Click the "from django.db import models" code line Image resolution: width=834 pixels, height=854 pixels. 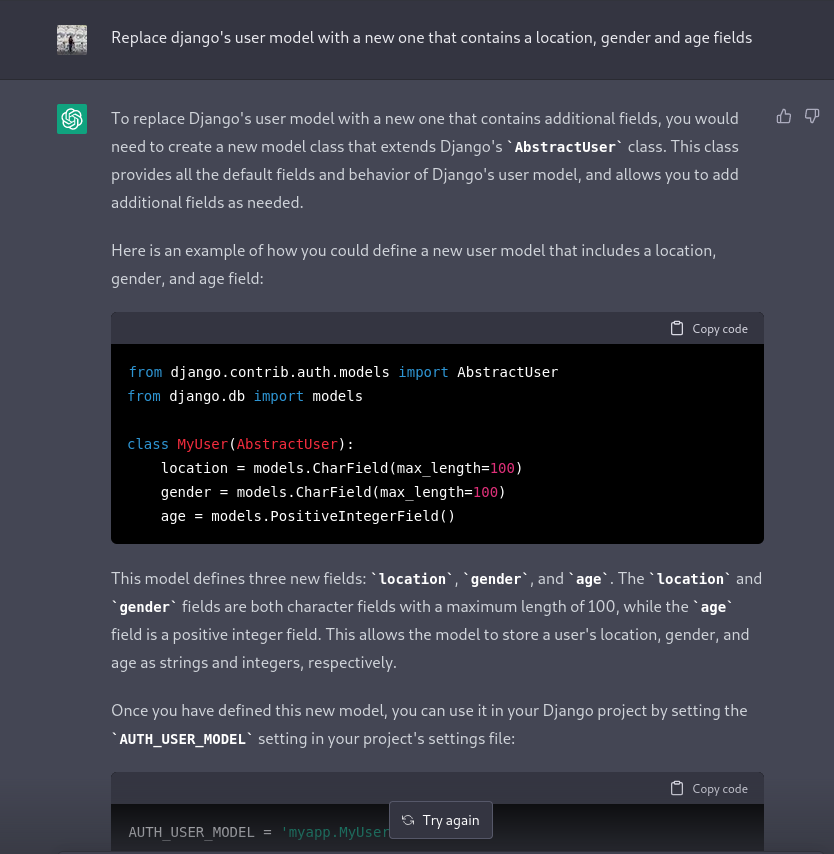pyautogui.click(x=245, y=396)
